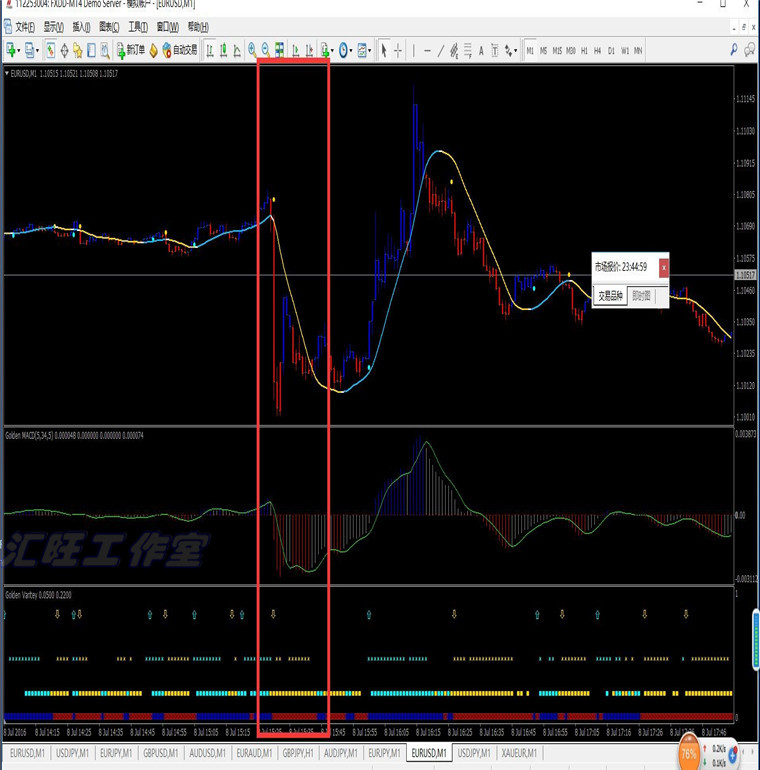Select the Fibonacci retracement tool
760x770 pixels.
coord(467,50)
